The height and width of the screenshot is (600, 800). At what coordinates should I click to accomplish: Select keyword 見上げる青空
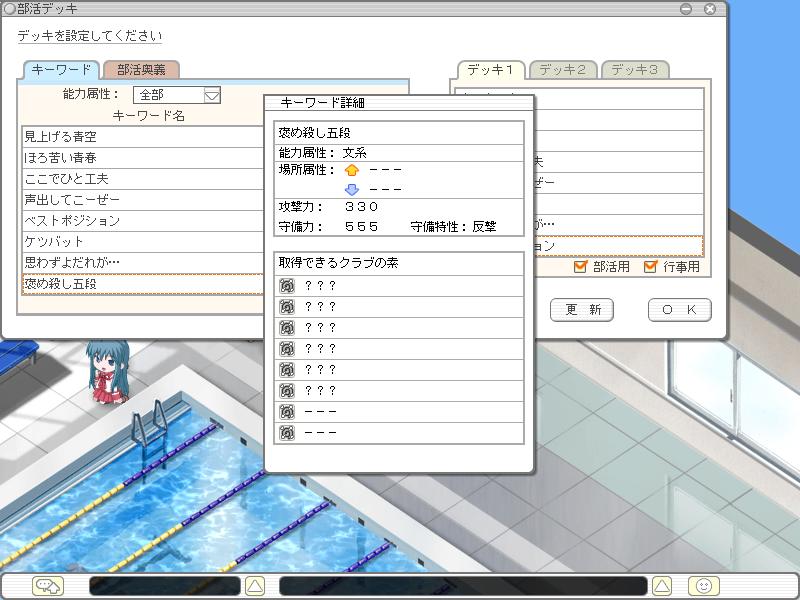coord(143,137)
